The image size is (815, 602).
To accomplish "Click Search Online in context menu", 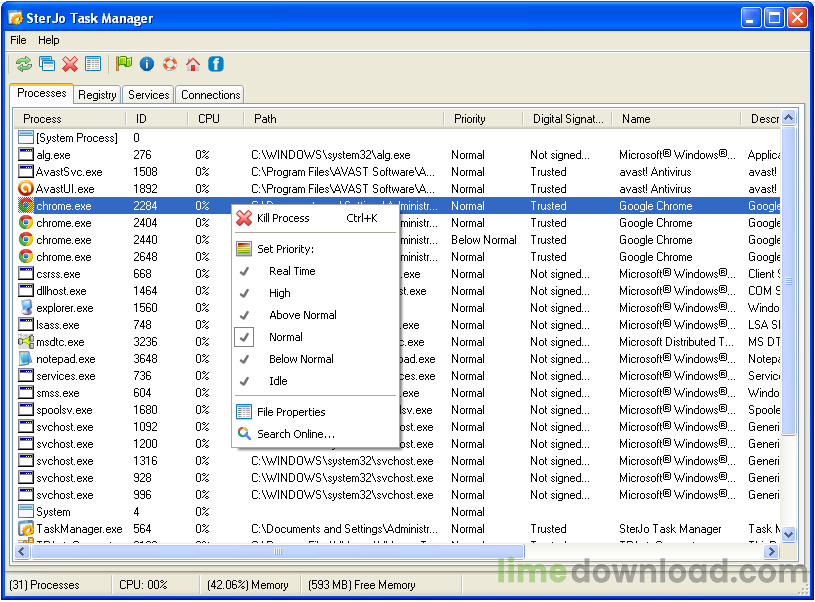I will click(x=295, y=434).
